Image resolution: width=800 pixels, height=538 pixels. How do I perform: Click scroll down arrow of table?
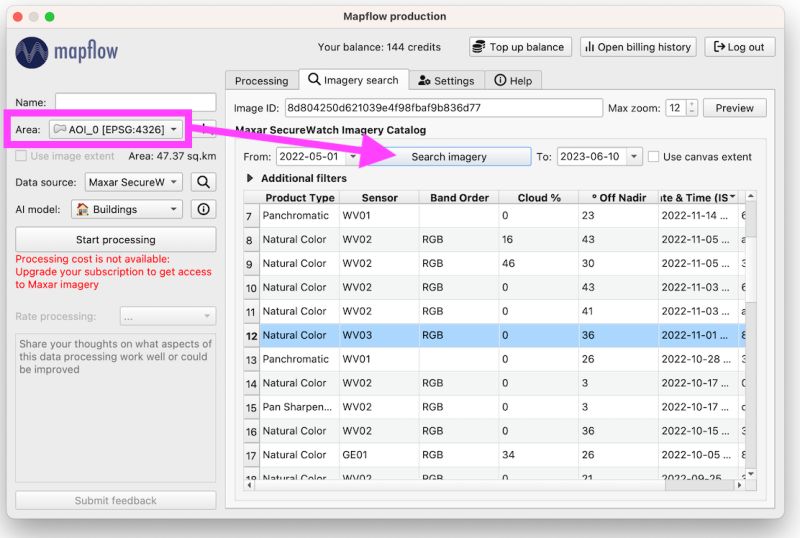751,474
